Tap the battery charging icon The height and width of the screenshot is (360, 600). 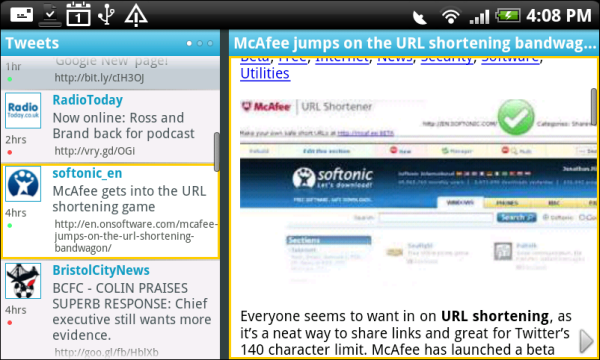[508, 16]
